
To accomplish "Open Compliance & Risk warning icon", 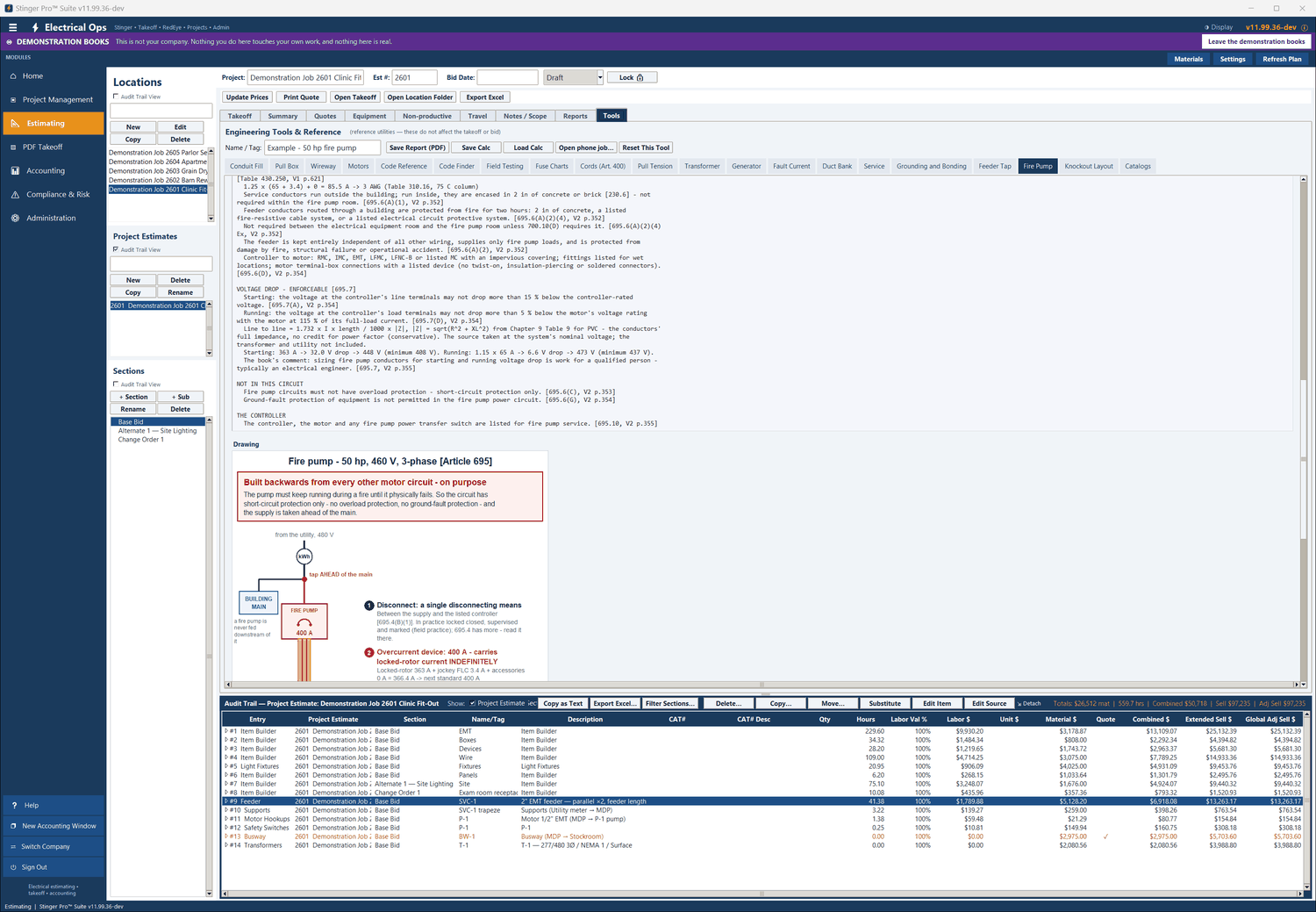I will [x=15, y=195].
